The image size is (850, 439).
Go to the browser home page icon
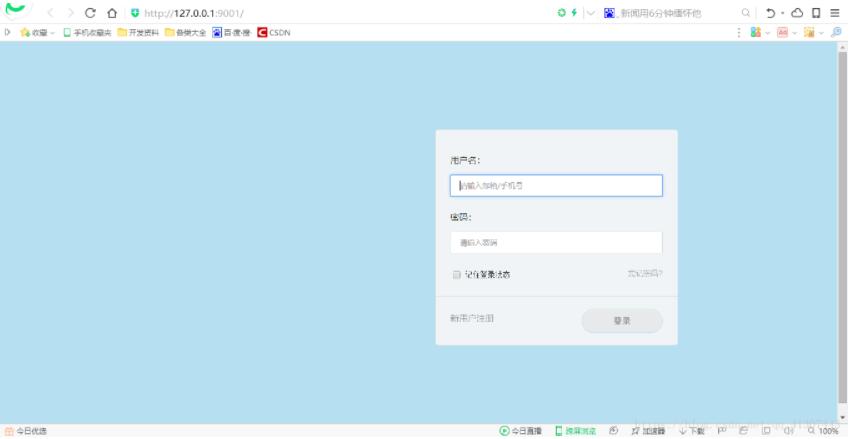[x=111, y=13]
